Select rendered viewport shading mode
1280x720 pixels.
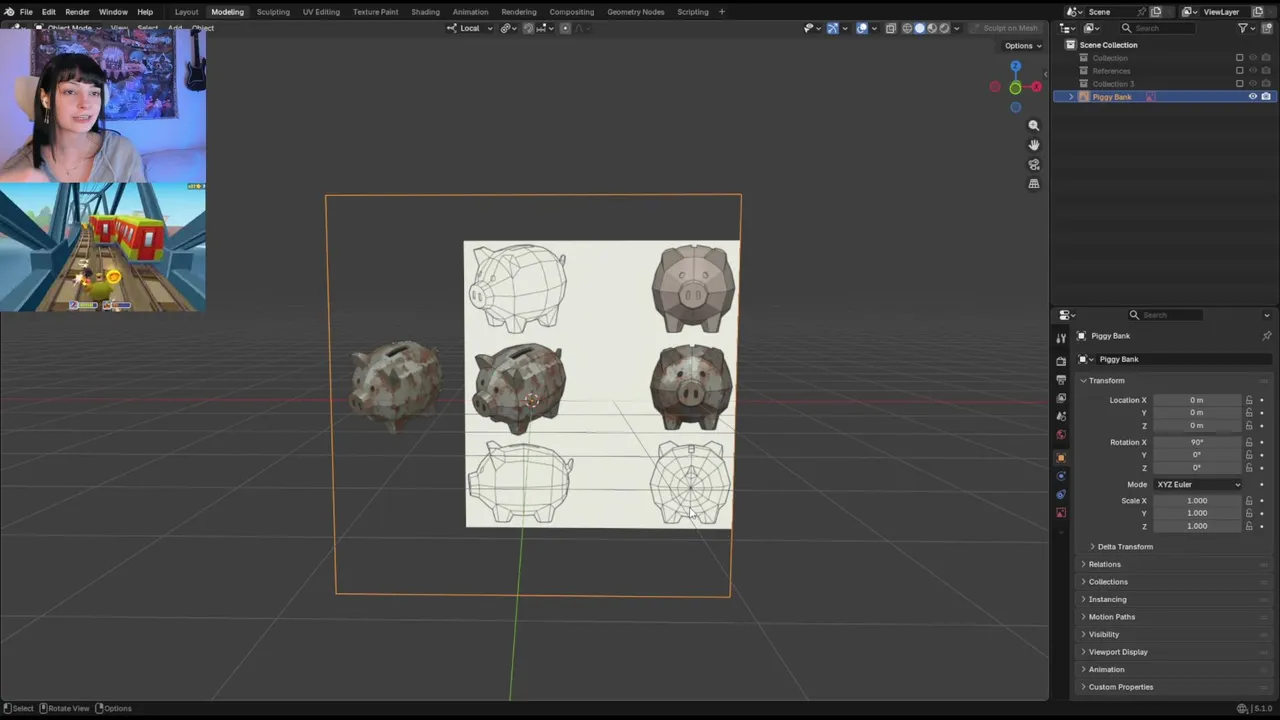(944, 28)
